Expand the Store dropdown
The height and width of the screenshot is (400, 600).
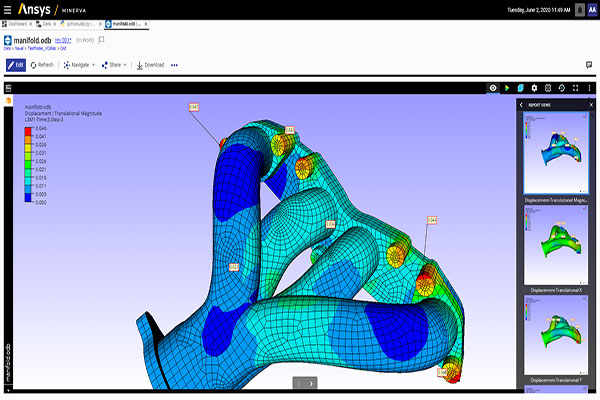[x=115, y=65]
